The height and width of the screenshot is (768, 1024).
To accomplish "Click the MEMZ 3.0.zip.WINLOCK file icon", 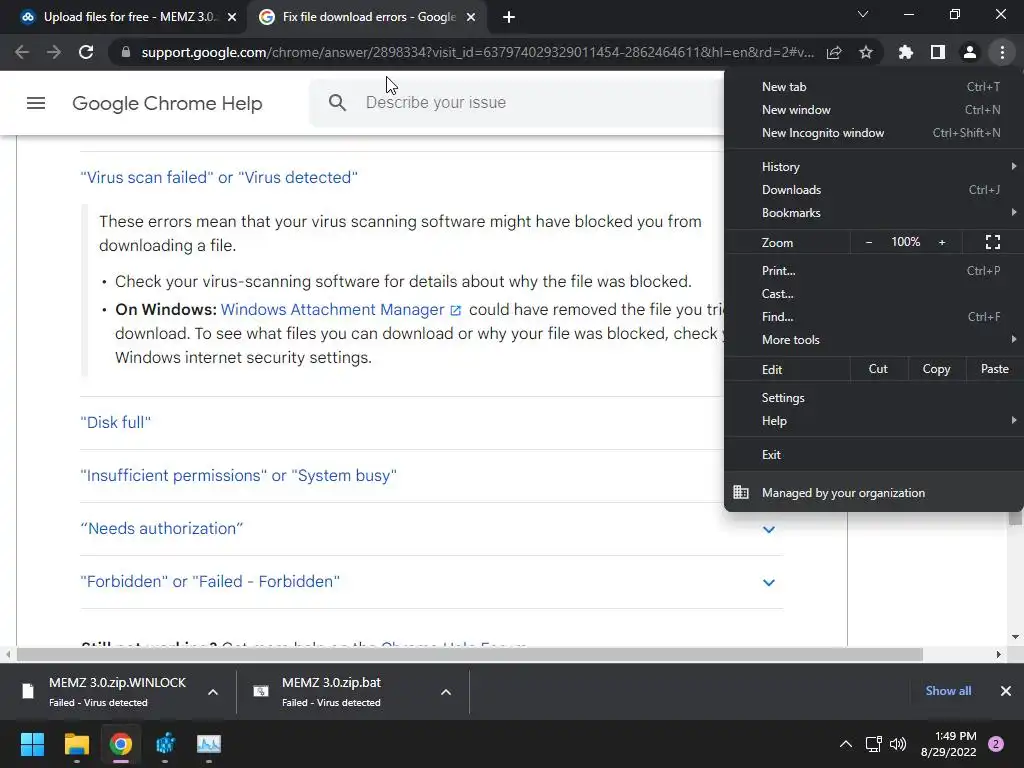I will 27,691.
